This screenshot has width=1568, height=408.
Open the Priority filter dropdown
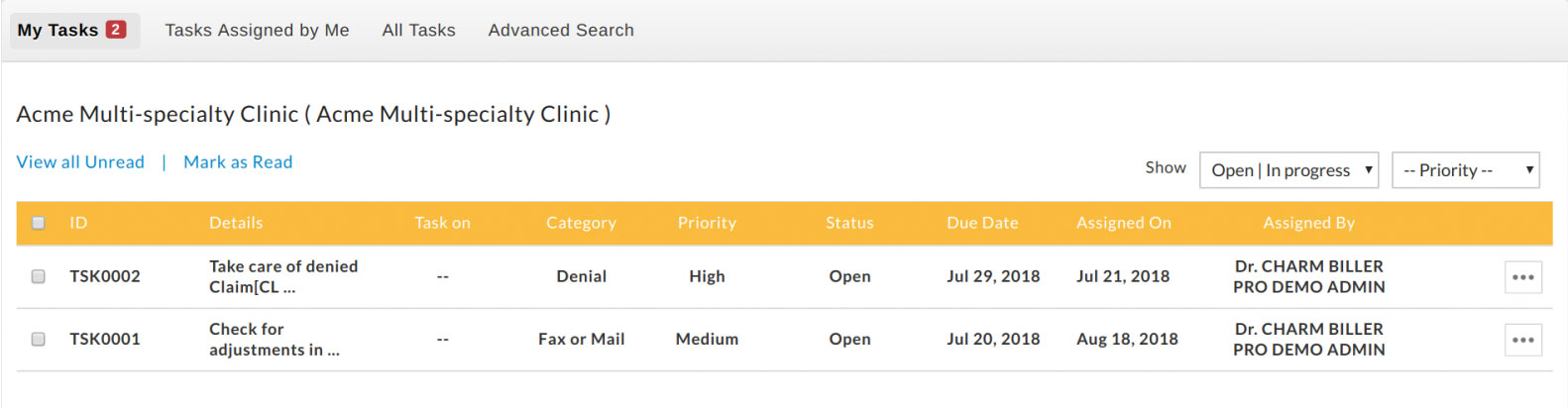(x=1465, y=170)
